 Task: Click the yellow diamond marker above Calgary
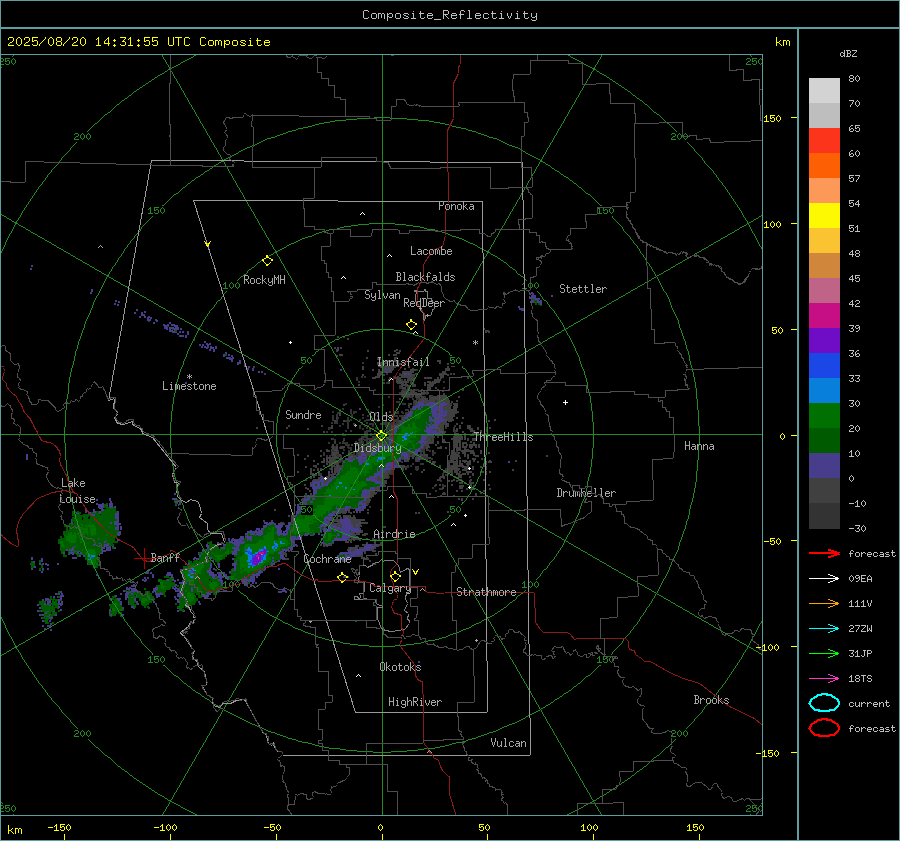point(395,576)
